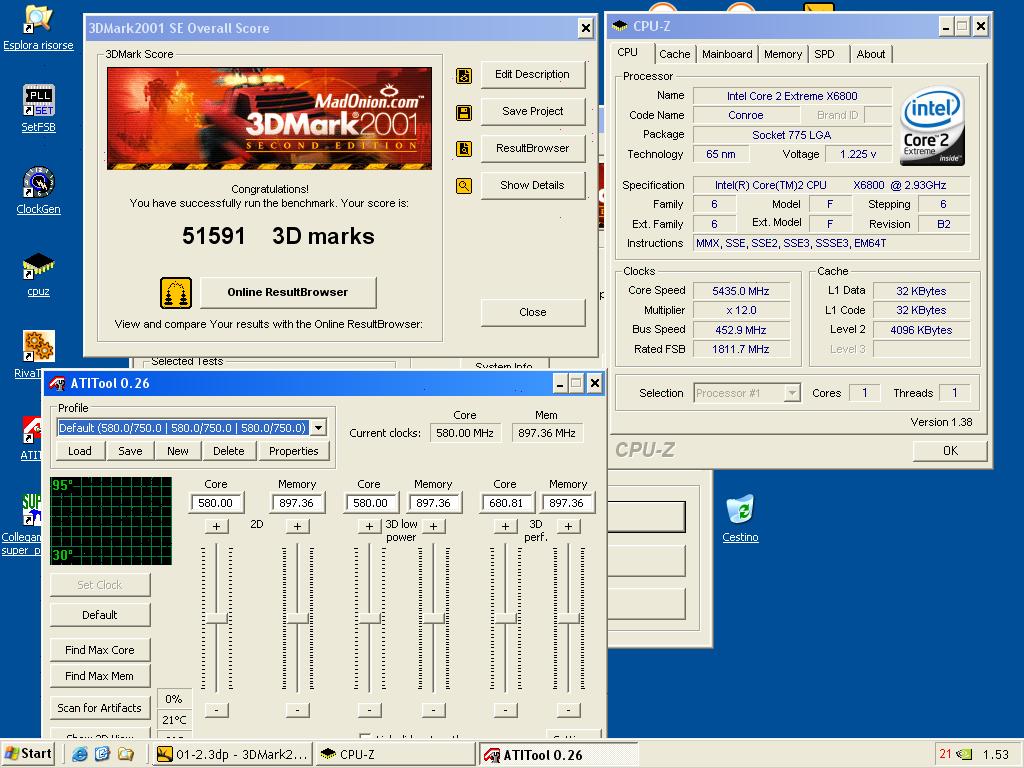Click the second quick launch icon
Viewport: 1024px width, 768px height.
(x=103, y=754)
